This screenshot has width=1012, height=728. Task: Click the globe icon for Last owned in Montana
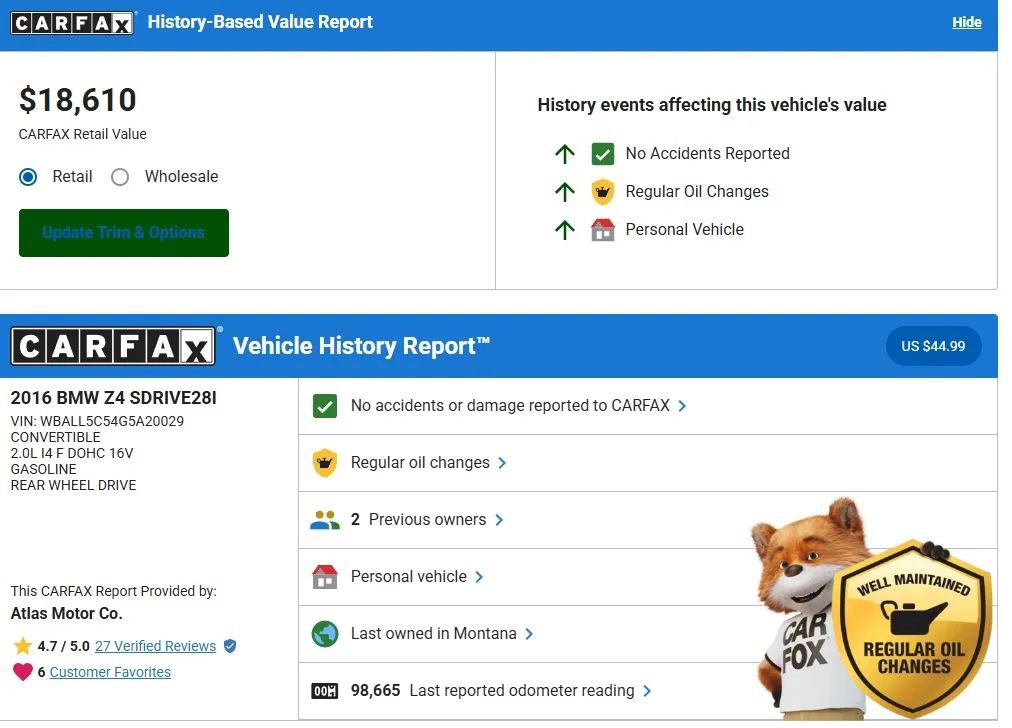point(325,634)
